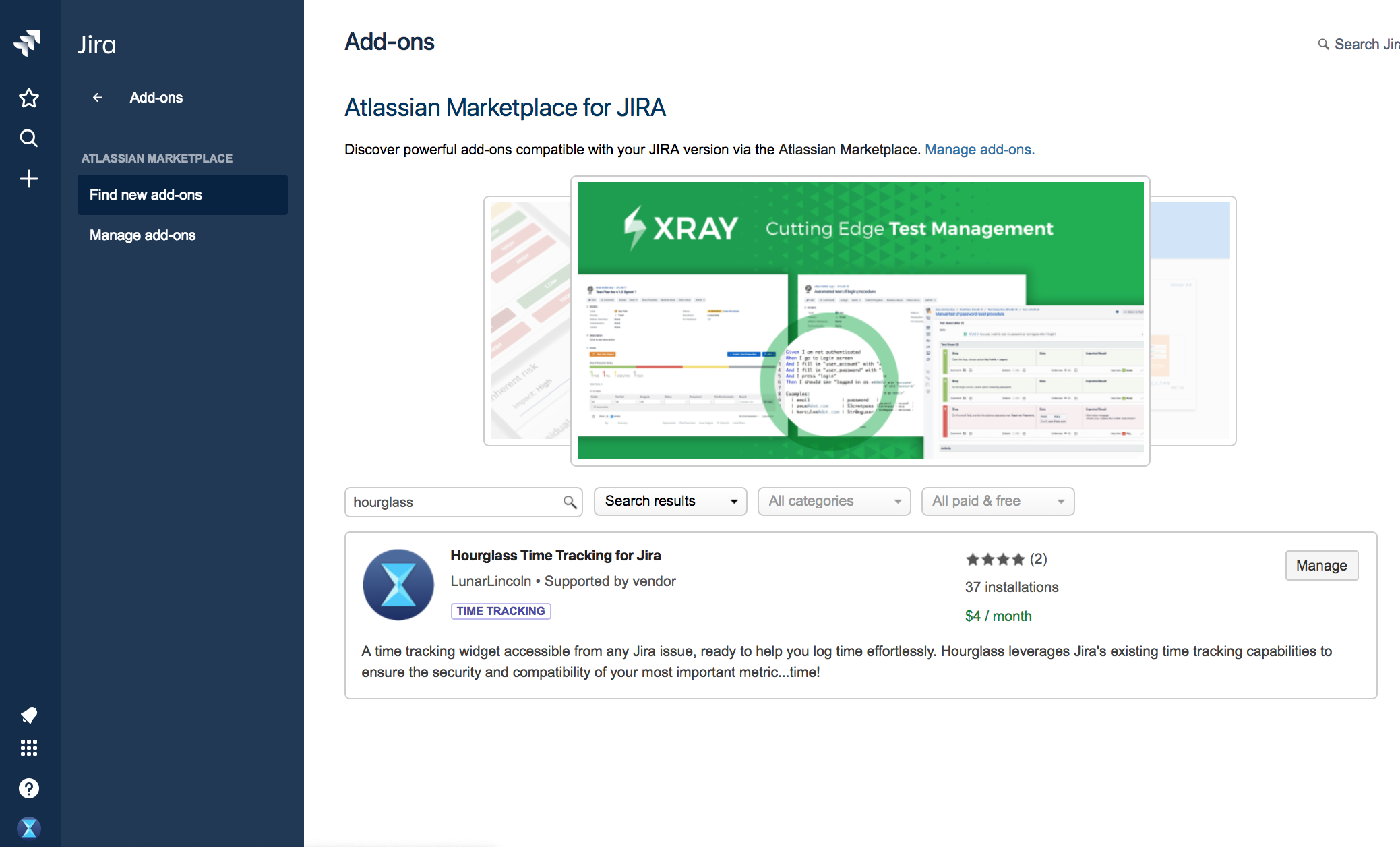Open sidebar search magnifier icon

[x=29, y=138]
